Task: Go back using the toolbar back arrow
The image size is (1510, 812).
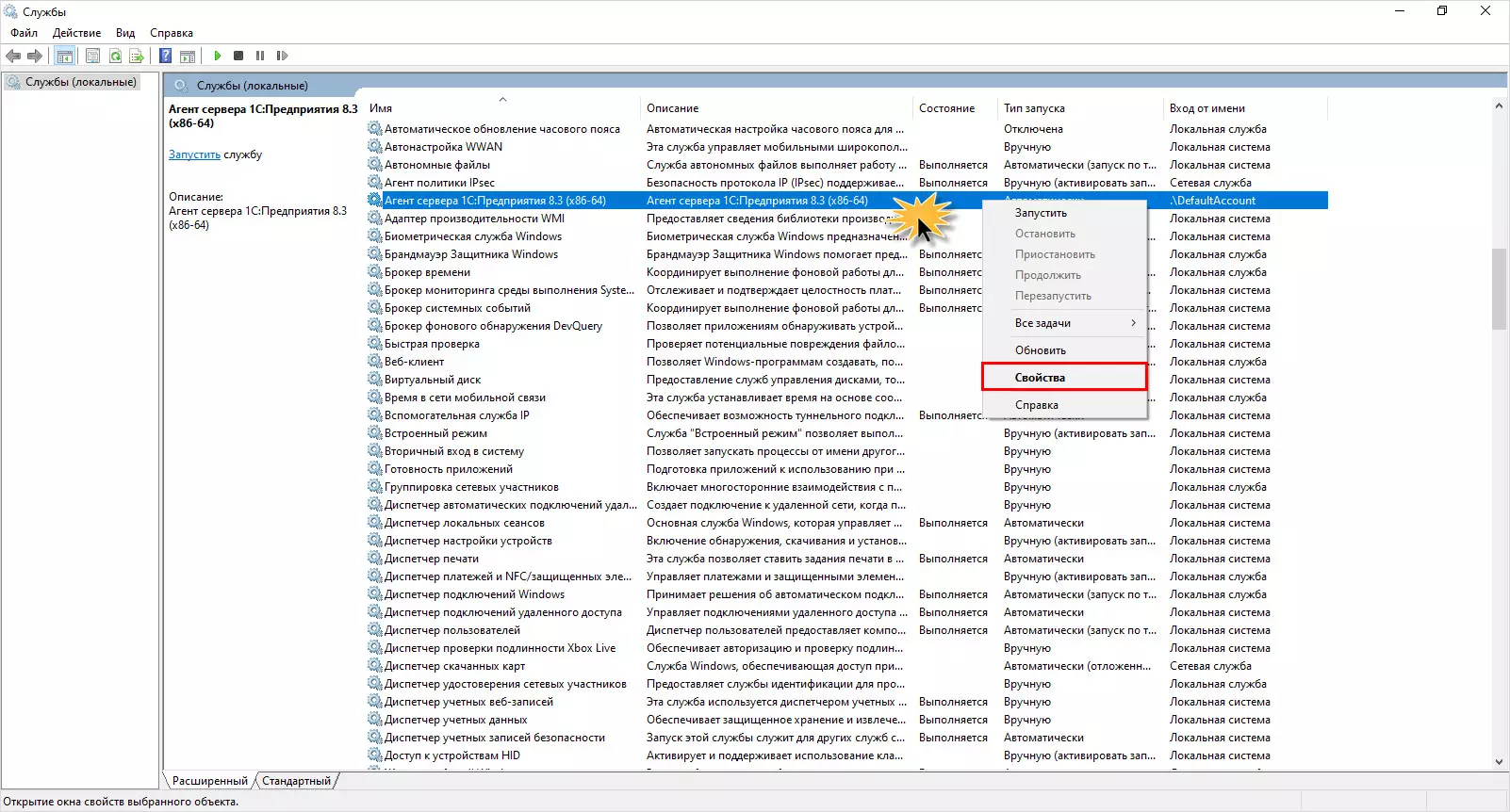Action: point(13,56)
